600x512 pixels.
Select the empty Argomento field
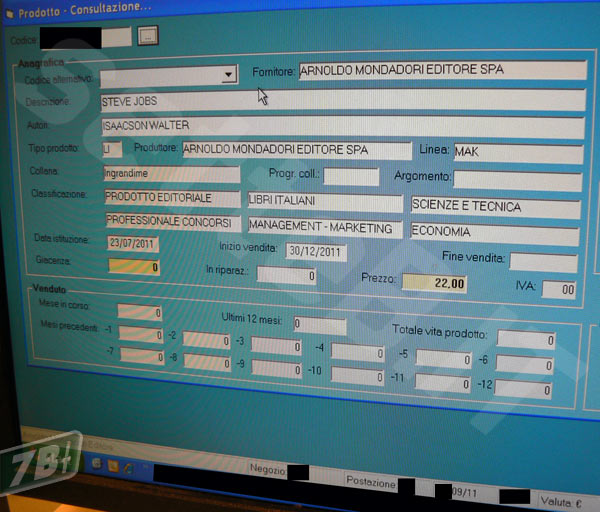tap(516, 180)
